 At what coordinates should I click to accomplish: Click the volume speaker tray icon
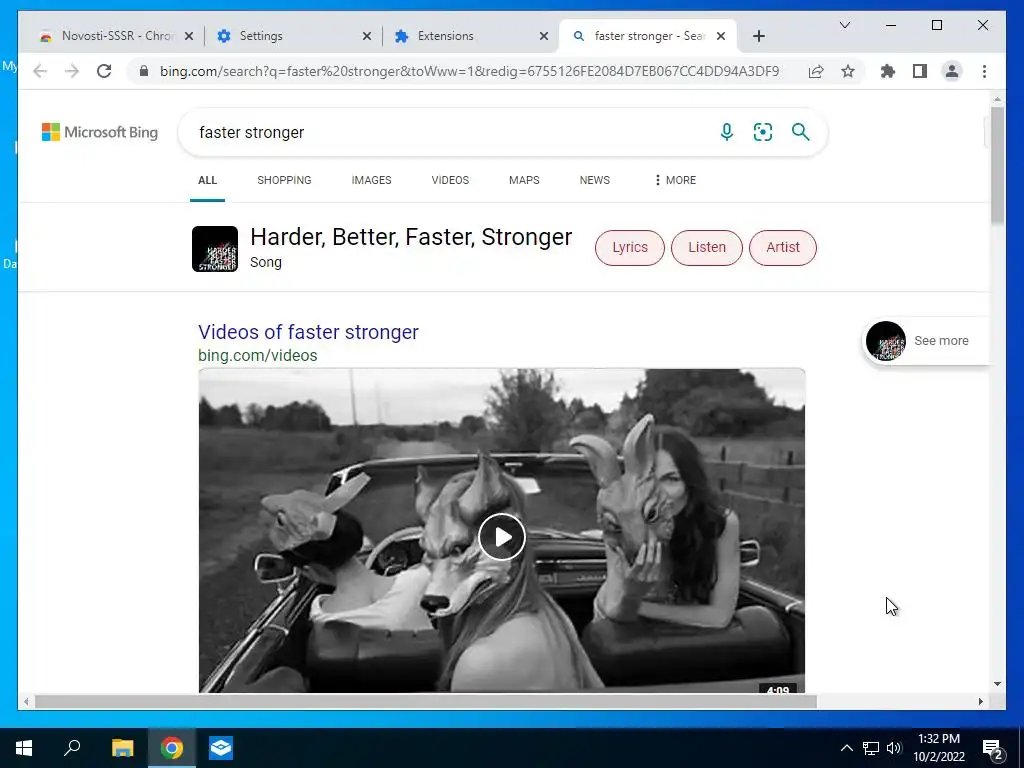(x=894, y=748)
